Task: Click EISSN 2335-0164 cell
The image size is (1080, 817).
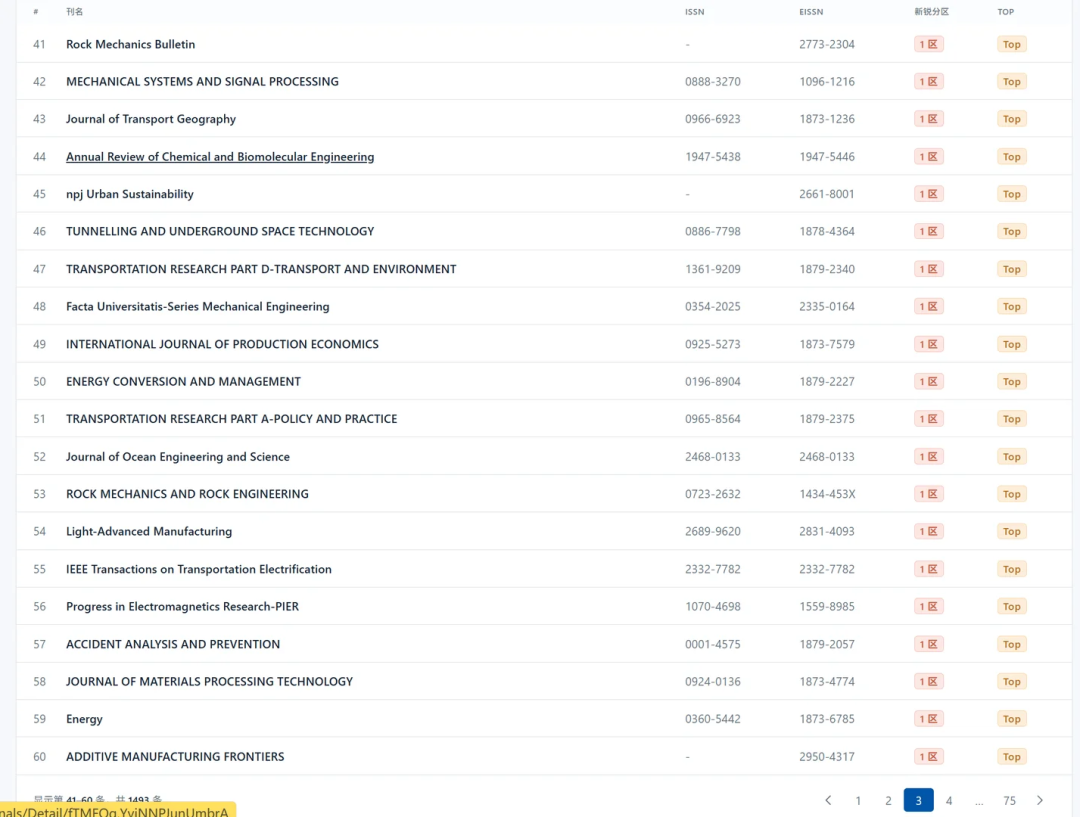Action: point(827,307)
